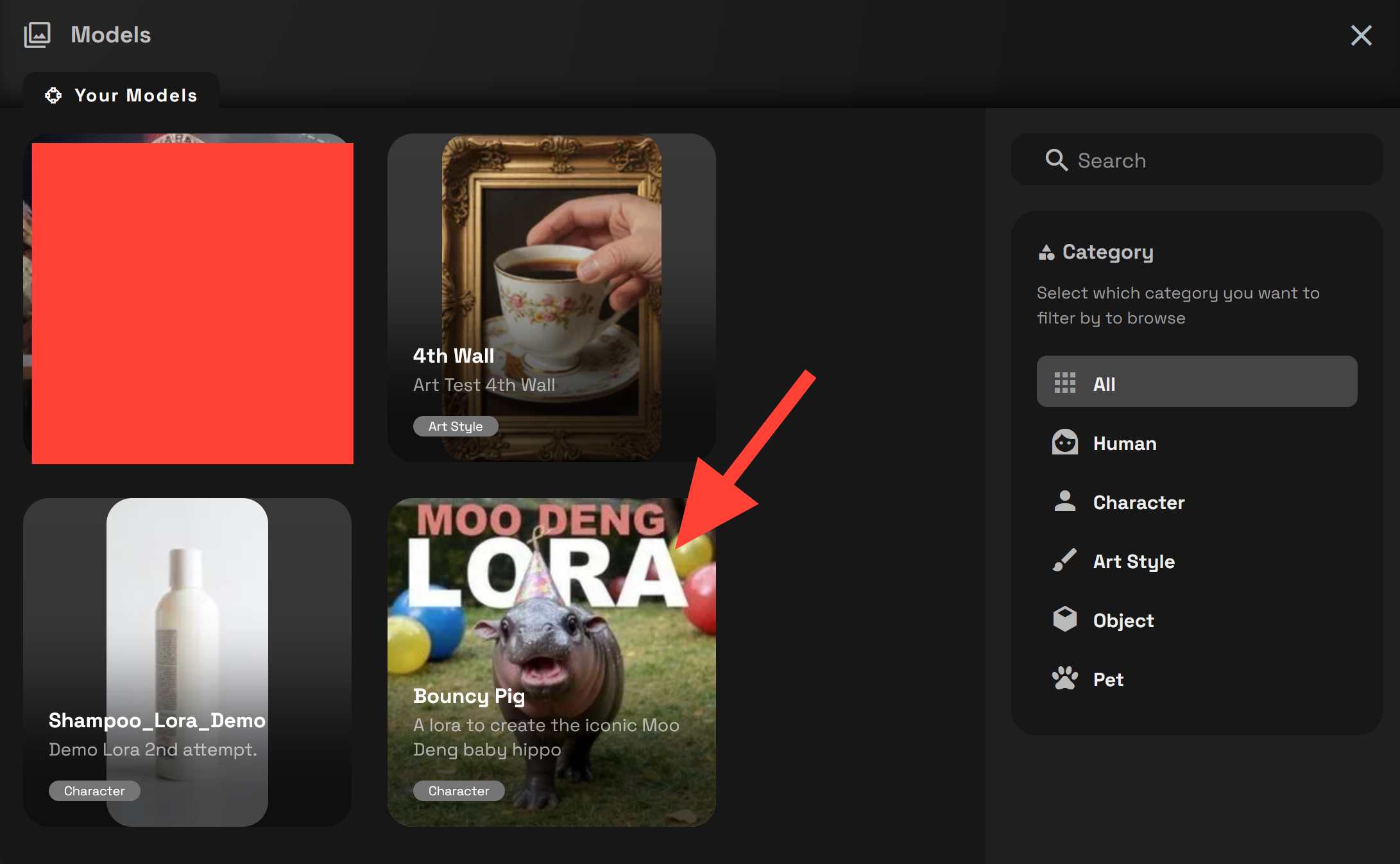
Task: Select the Pet paw icon
Action: 1065,678
